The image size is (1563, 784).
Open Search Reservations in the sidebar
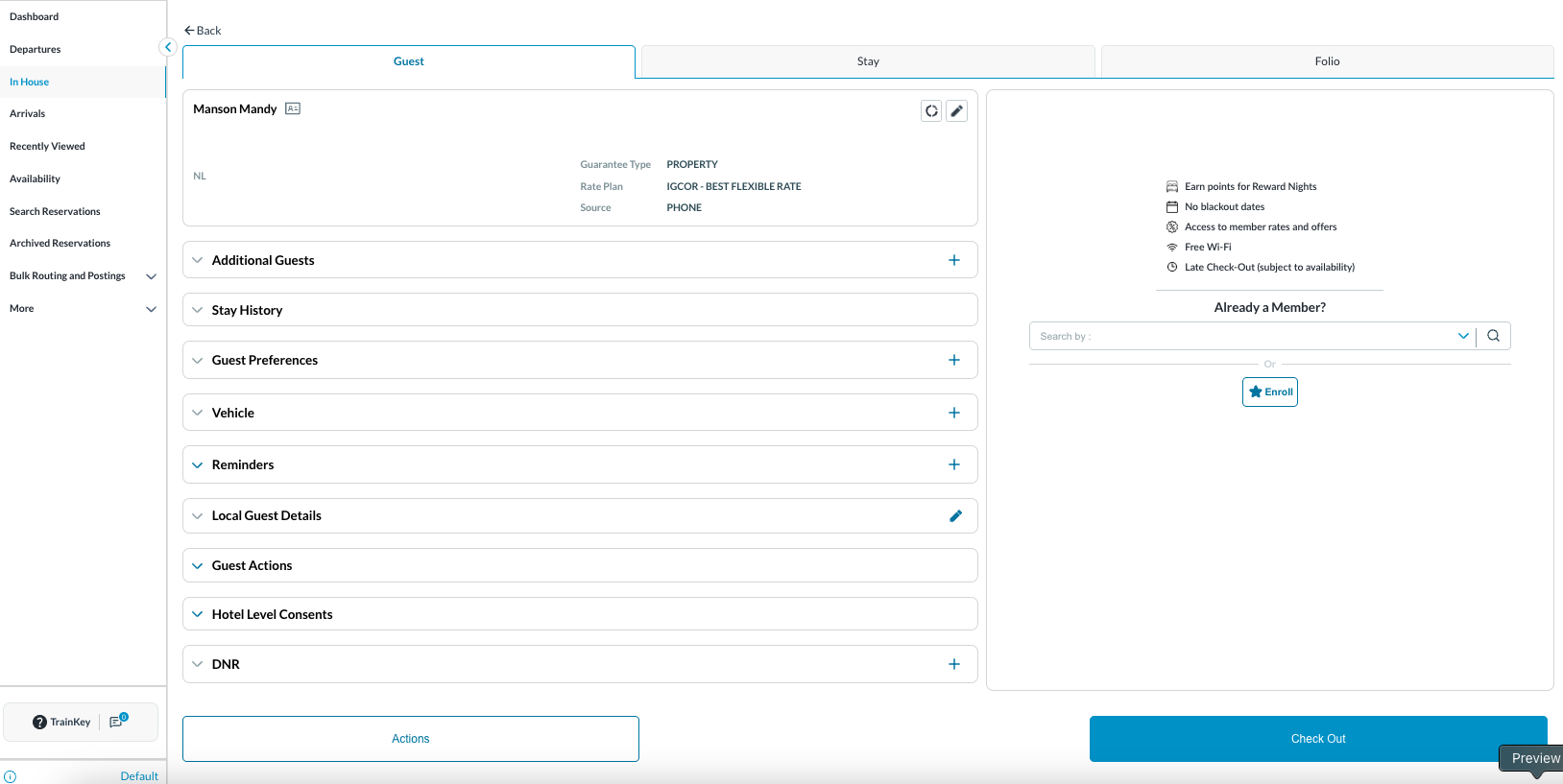click(x=55, y=211)
